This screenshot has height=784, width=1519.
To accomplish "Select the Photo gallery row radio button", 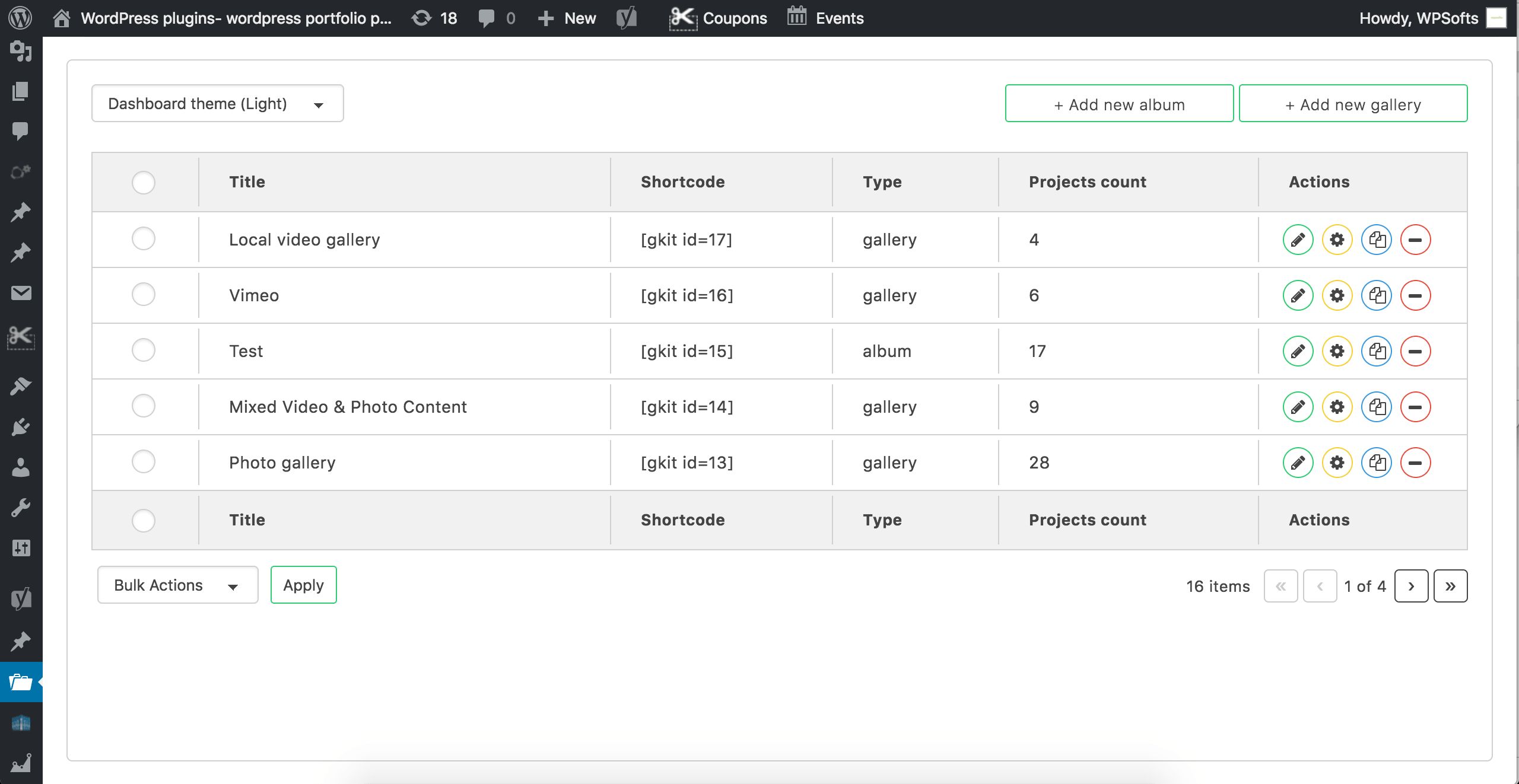I will tap(142, 462).
